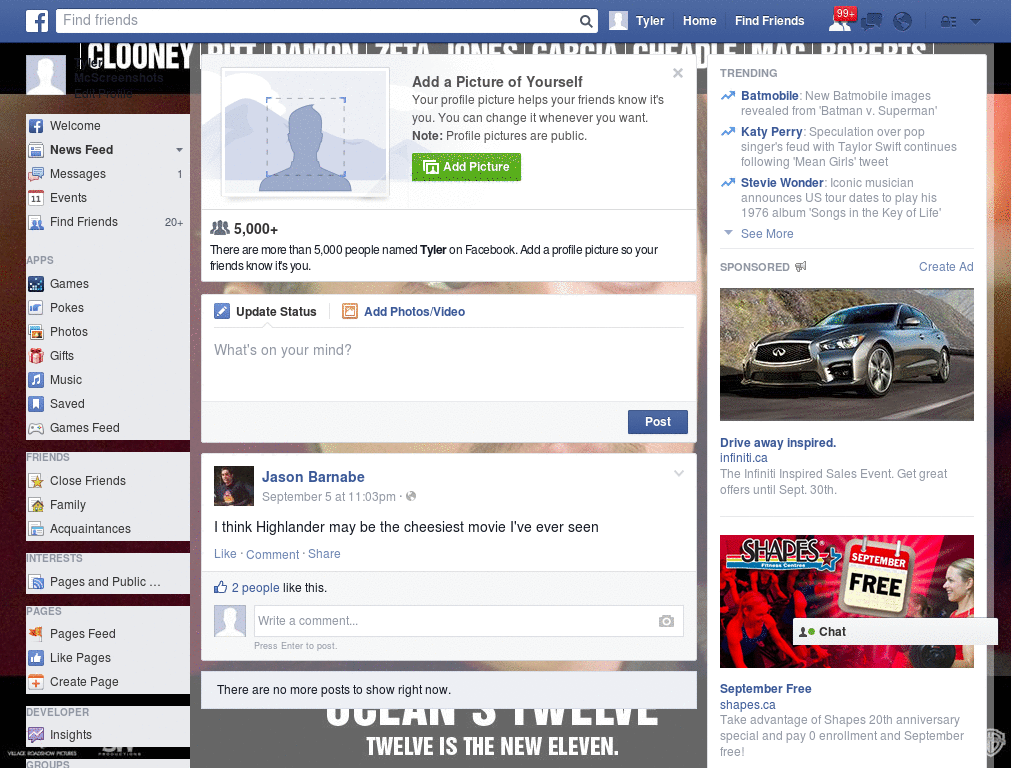Open the messages chat bubbles icon
This screenshot has width=1024, height=768.
click(x=871, y=22)
